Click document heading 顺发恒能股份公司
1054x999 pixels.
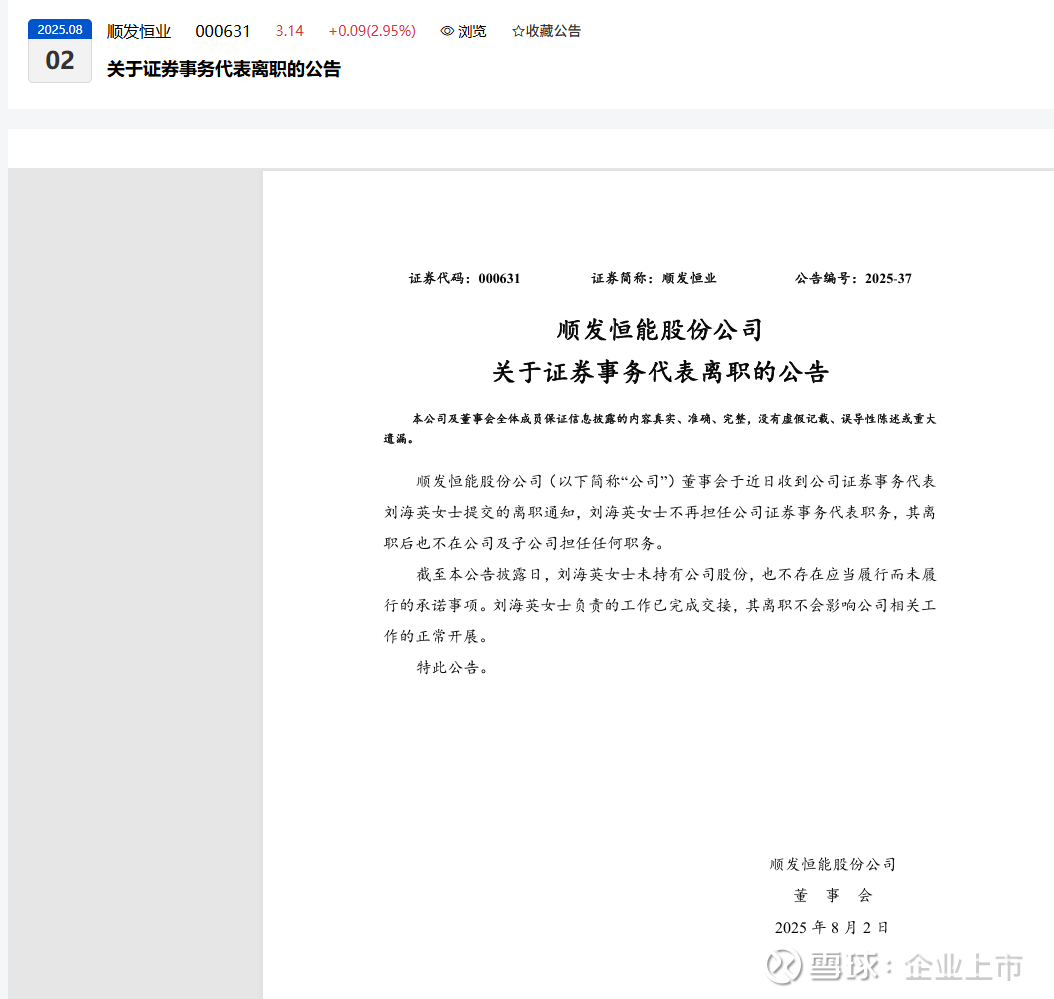click(659, 330)
